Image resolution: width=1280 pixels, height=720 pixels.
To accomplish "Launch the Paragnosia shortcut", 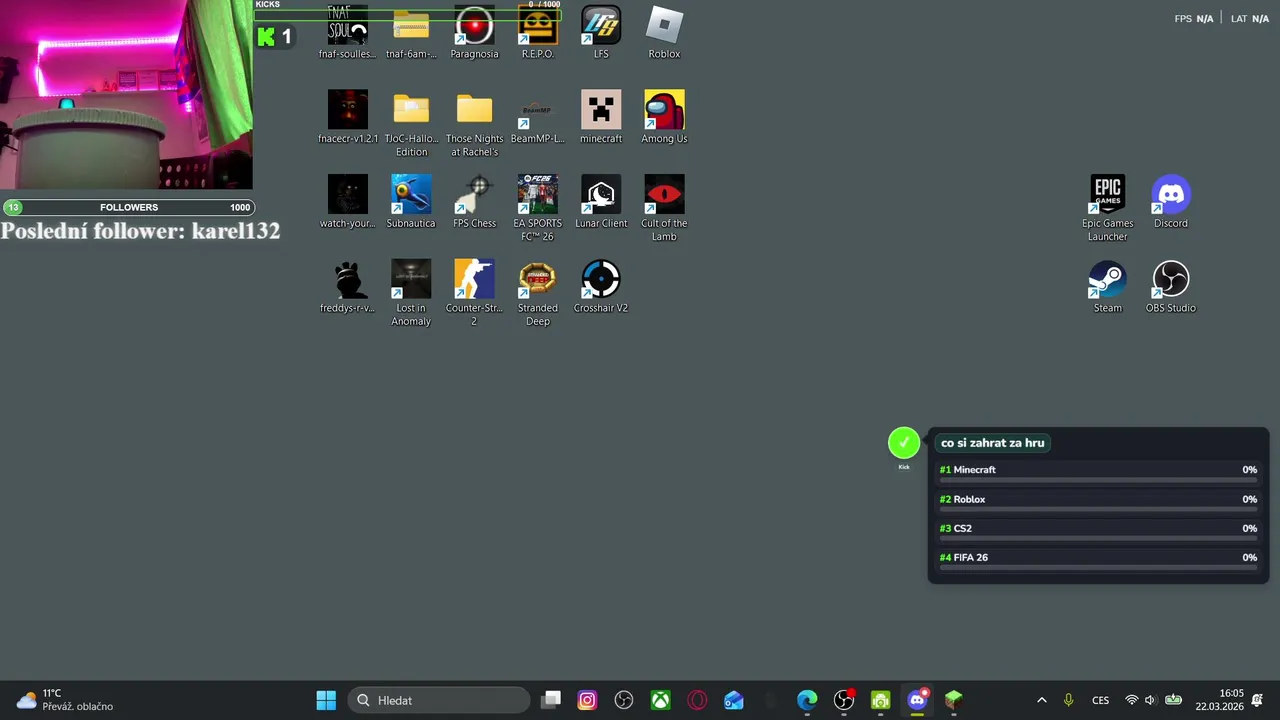I will click(474, 33).
